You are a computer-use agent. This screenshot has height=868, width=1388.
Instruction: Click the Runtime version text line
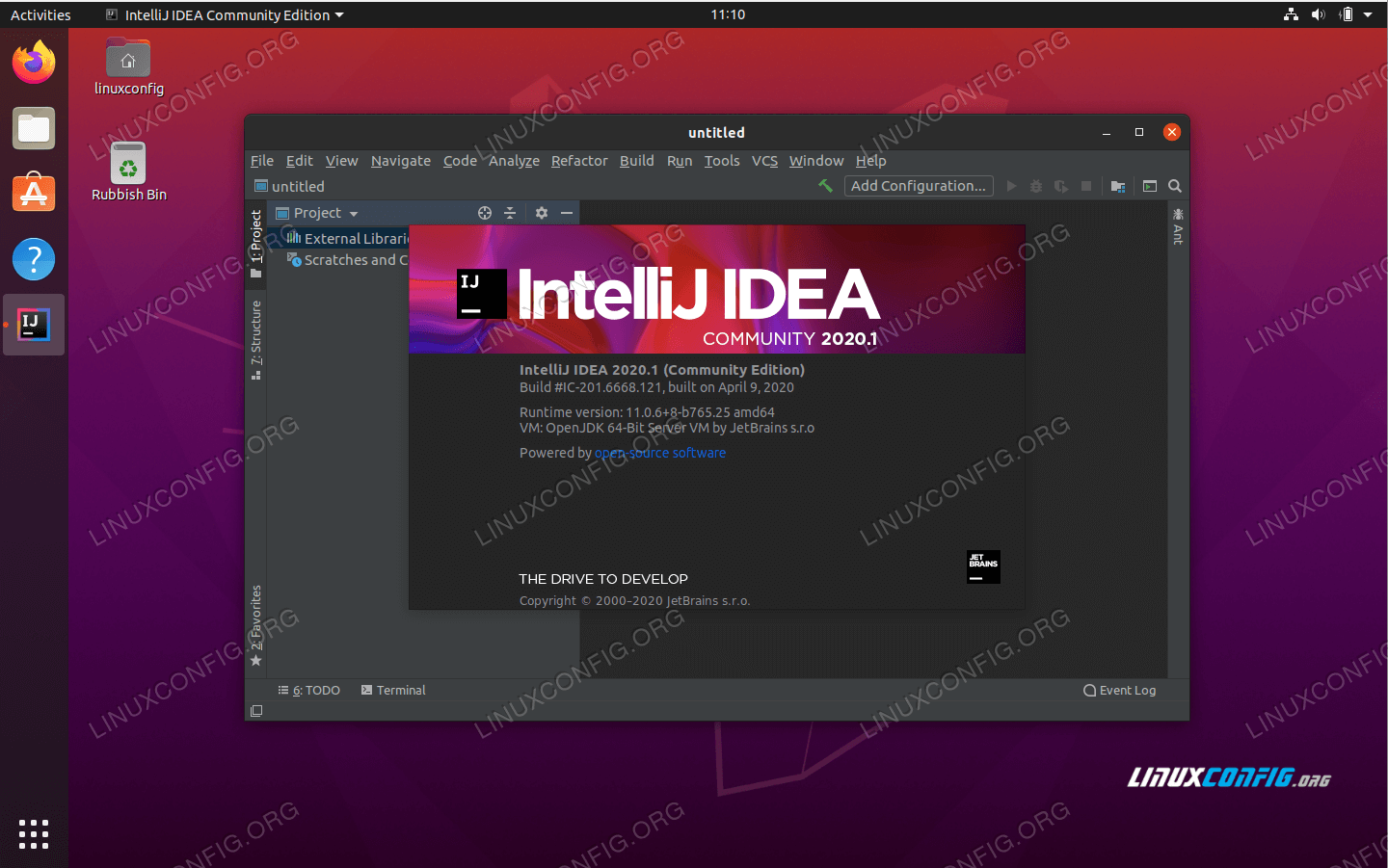[x=647, y=412]
